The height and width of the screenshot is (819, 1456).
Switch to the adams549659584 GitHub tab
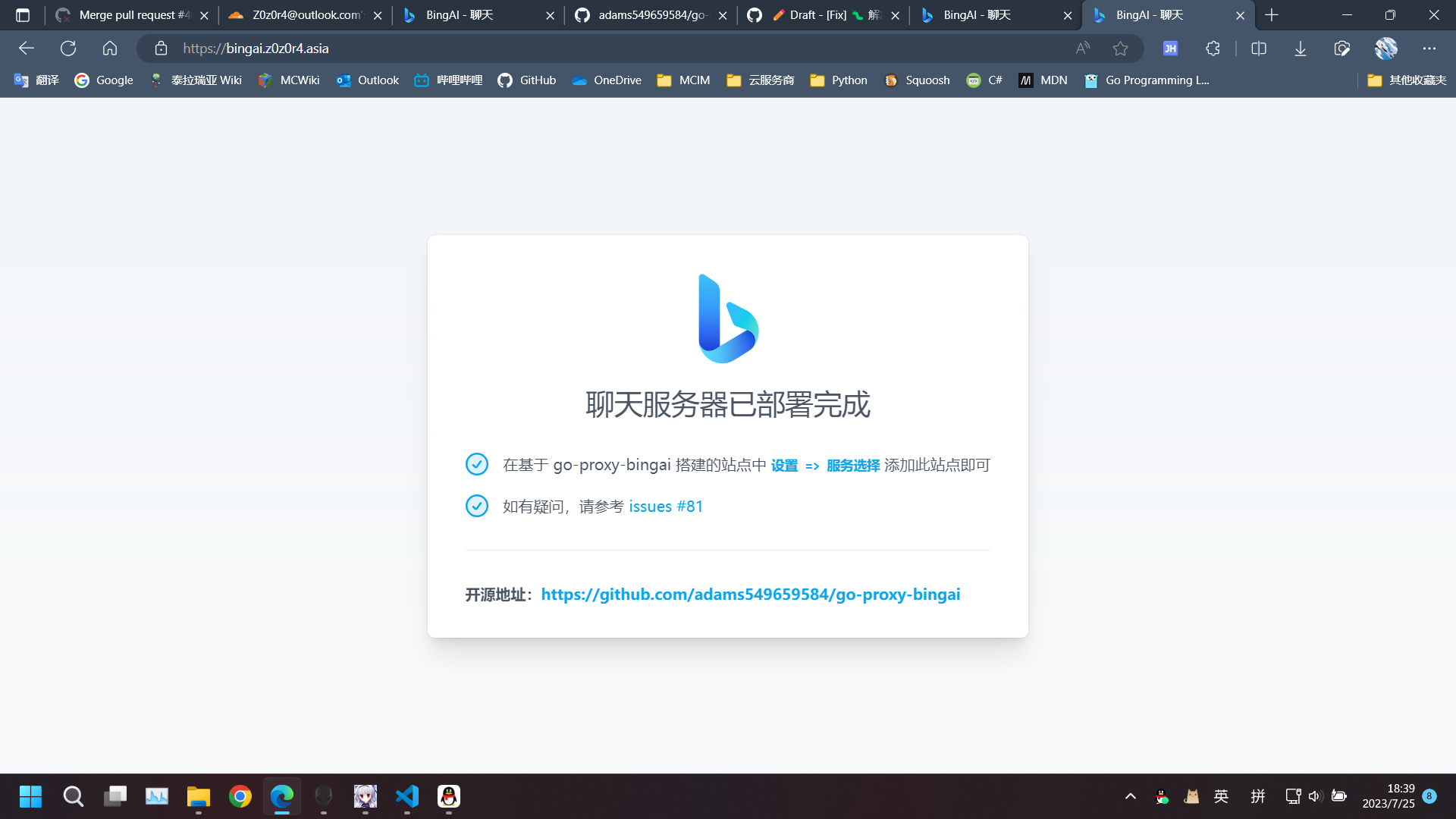[651, 14]
